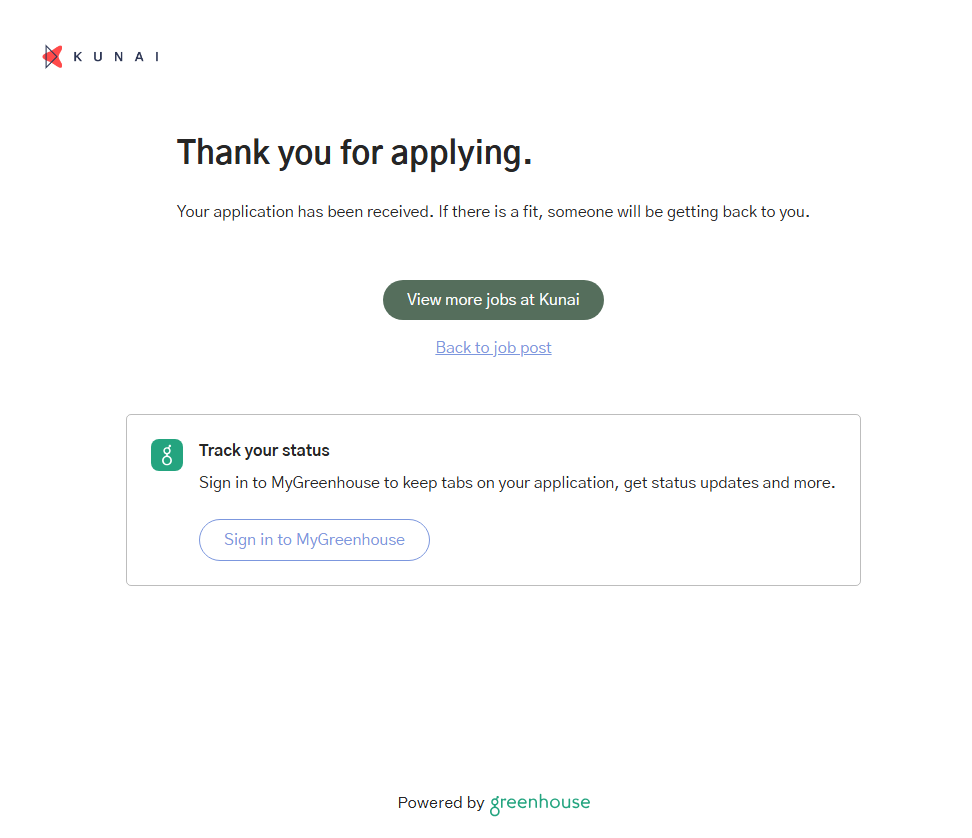
Task: Click the empty space inside the Track status card
Action: pyautogui.click(x=650, y=540)
